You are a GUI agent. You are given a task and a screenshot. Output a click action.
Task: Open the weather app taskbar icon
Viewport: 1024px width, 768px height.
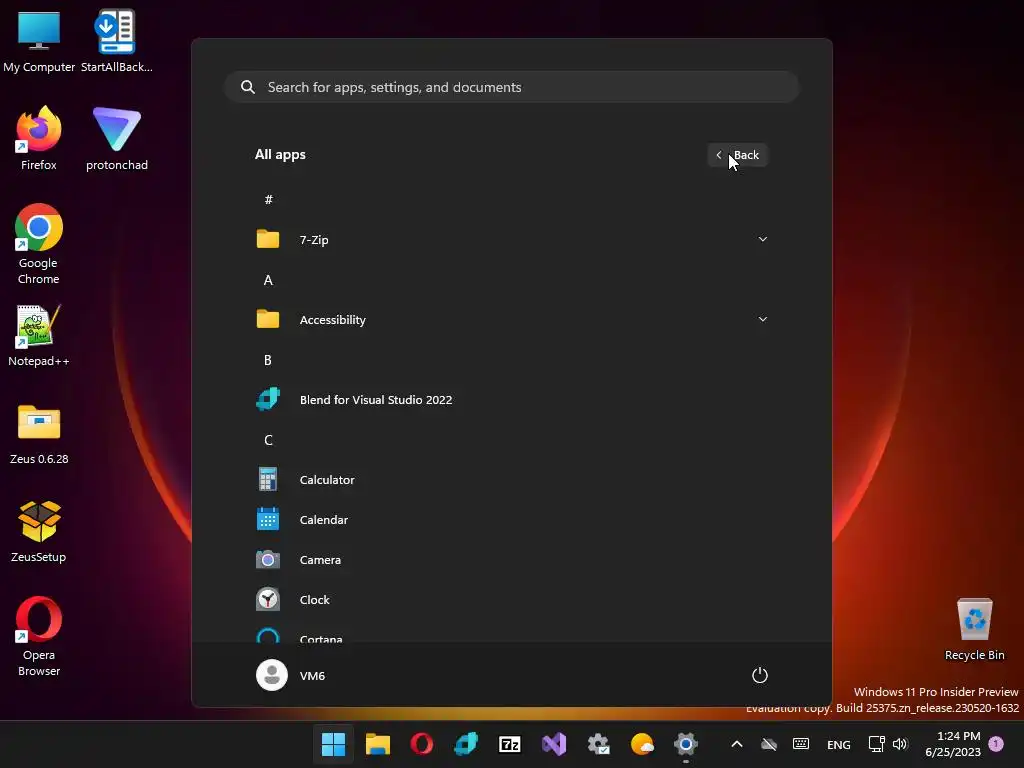[x=642, y=744]
